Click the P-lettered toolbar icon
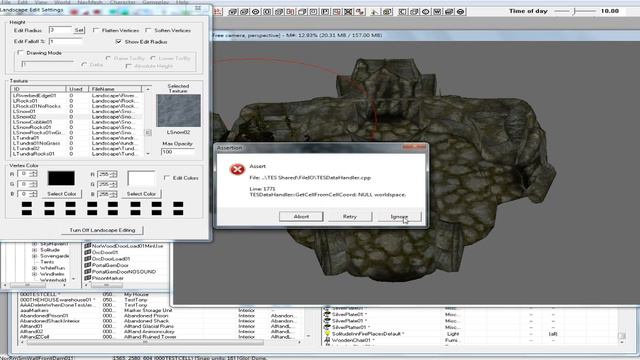The height and width of the screenshot is (360, 640). [x=325, y=12]
